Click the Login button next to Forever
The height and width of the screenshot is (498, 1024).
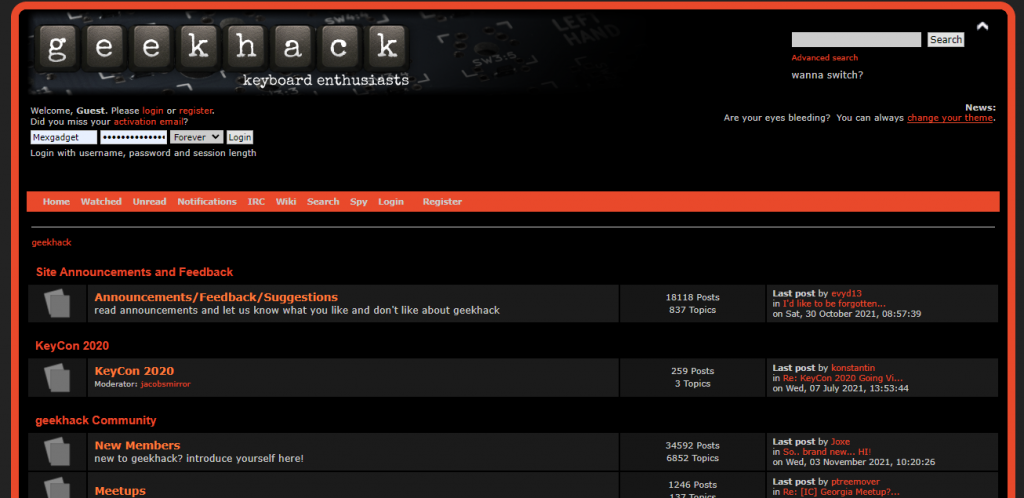click(x=240, y=137)
